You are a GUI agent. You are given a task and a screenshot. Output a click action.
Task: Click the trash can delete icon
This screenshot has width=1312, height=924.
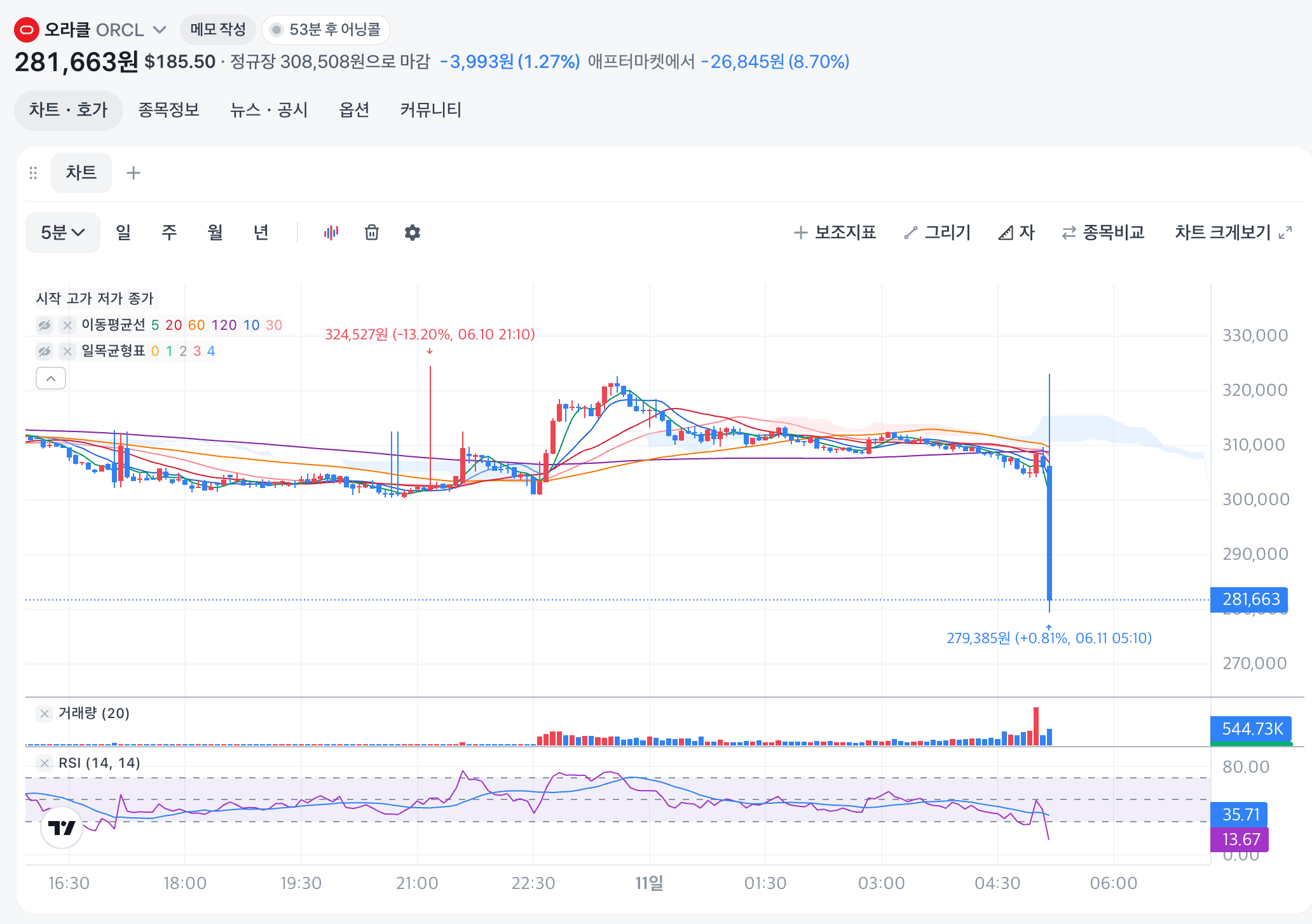(x=372, y=233)
